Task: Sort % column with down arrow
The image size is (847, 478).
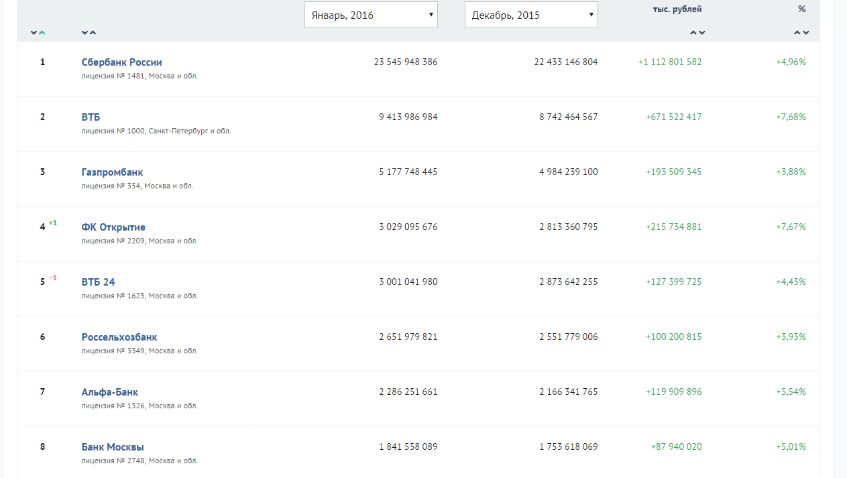Action: tap(806, 33)
